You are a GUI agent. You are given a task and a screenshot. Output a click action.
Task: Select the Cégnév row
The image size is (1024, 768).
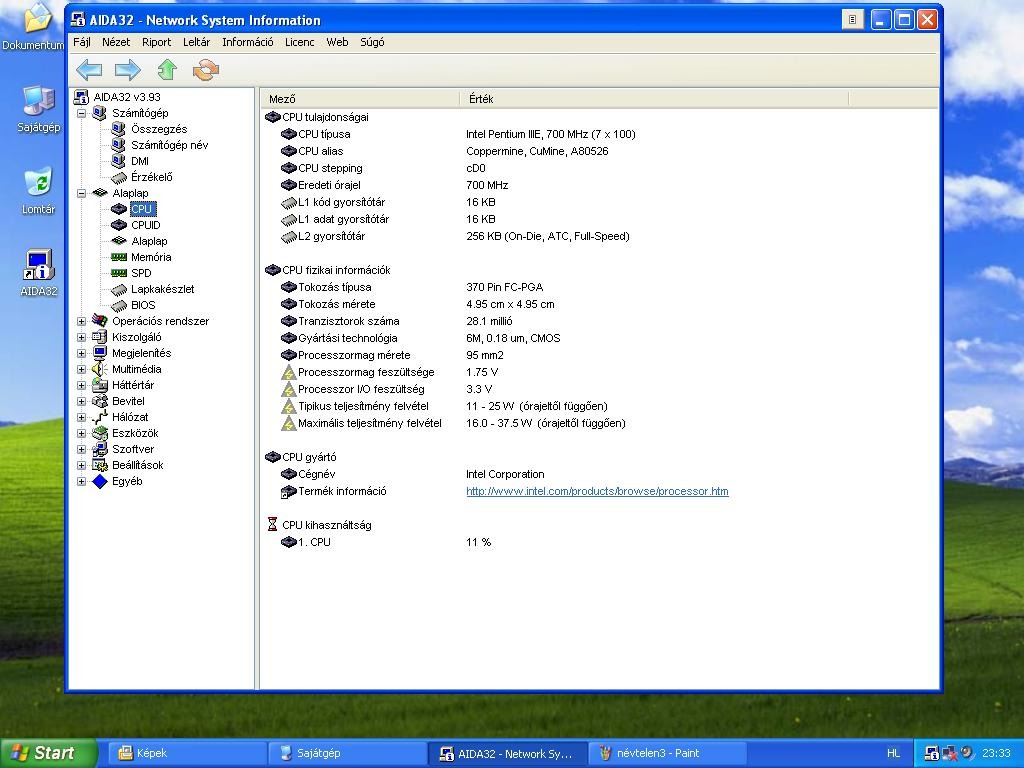[x=412, y=473]
